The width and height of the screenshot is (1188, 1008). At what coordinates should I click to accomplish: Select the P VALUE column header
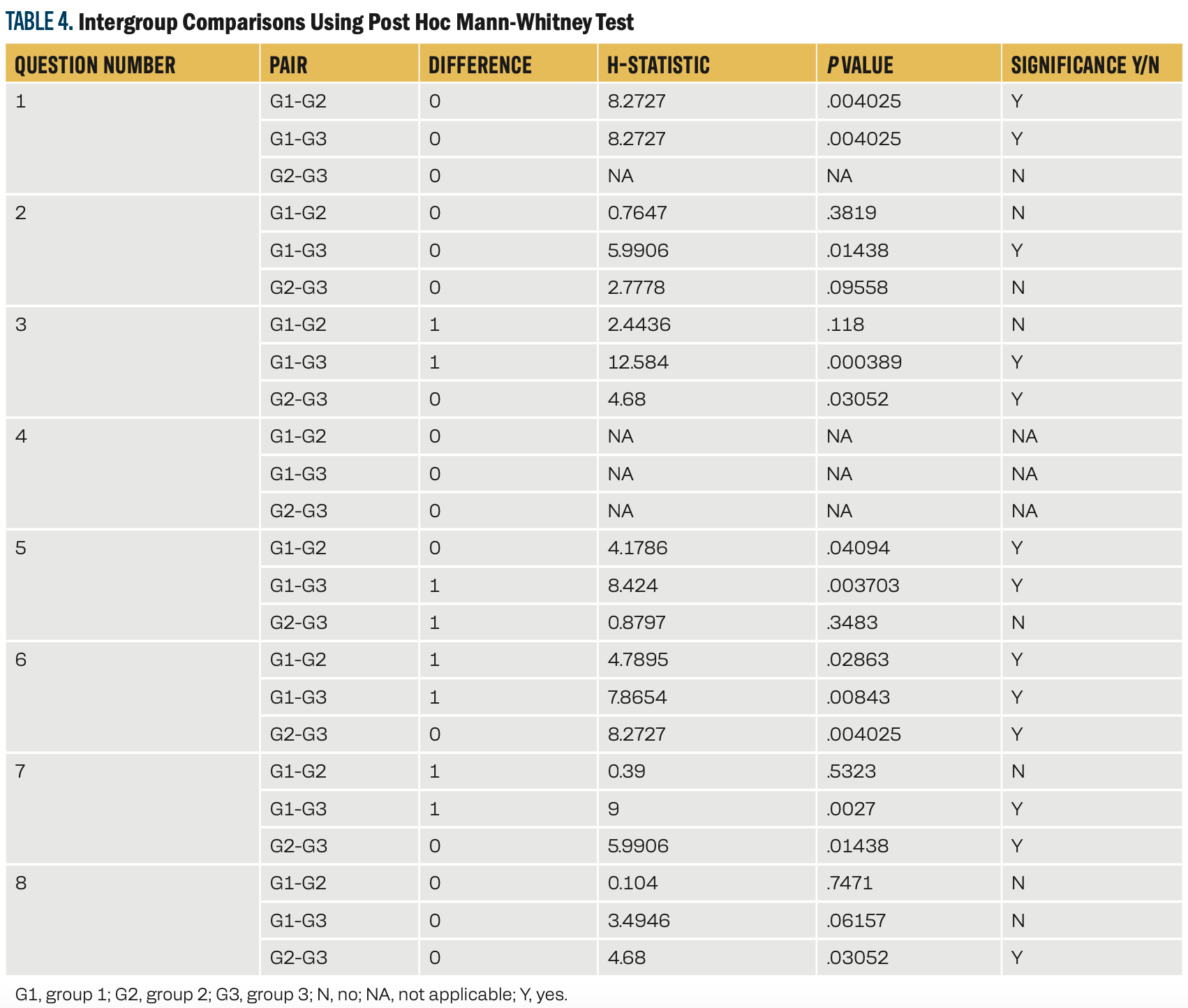[x=859, y=66]
